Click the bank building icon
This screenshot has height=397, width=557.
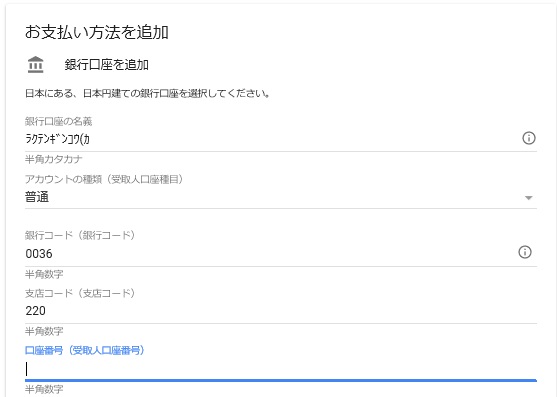click(x=36, y=65)
